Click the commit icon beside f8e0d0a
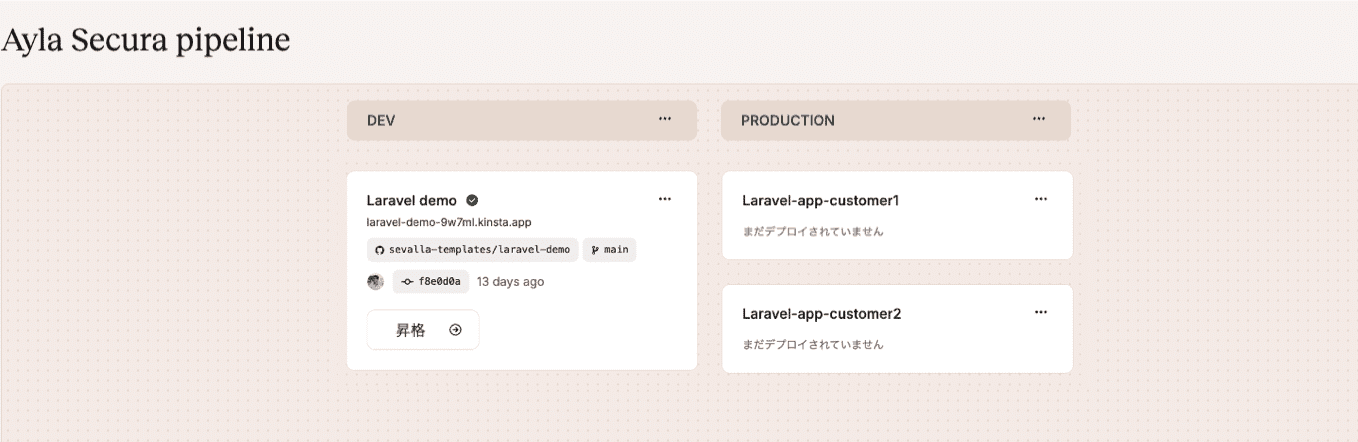Screen dimensions: 1358x442 tap(407, 282)
